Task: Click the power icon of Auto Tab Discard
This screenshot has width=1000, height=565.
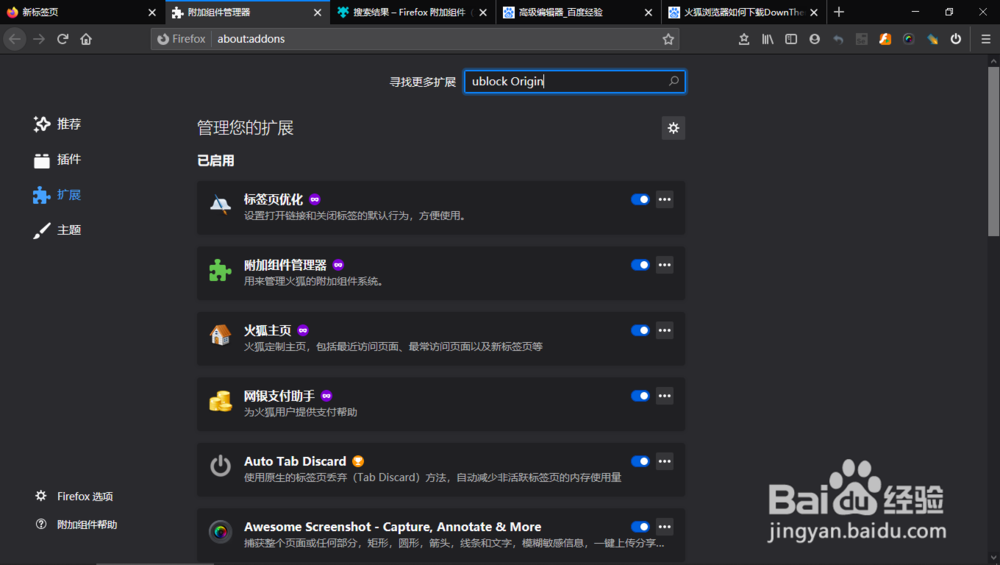Action: pyautogui.click(x=220, y=466)
